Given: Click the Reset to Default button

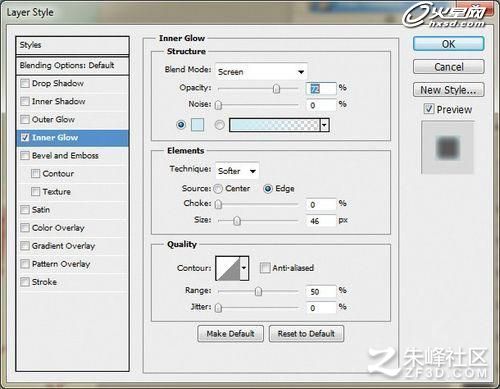Looking at the screenshot, I should (306, 334).
